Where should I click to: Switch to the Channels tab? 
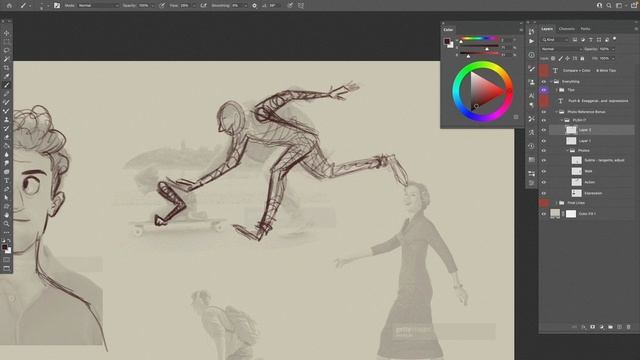point(567,29)
